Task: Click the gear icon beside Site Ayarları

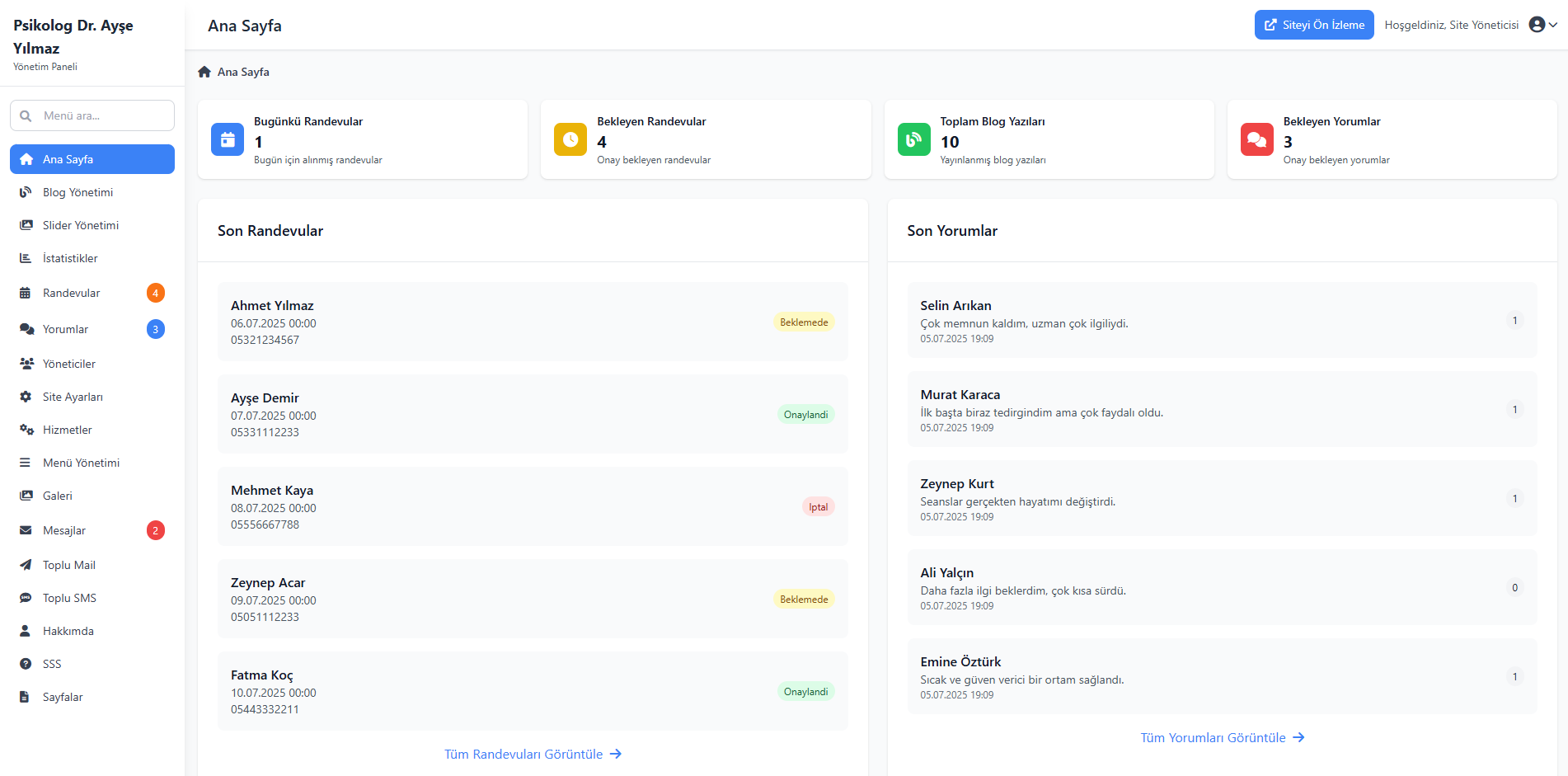Action: tap(26, 397)
